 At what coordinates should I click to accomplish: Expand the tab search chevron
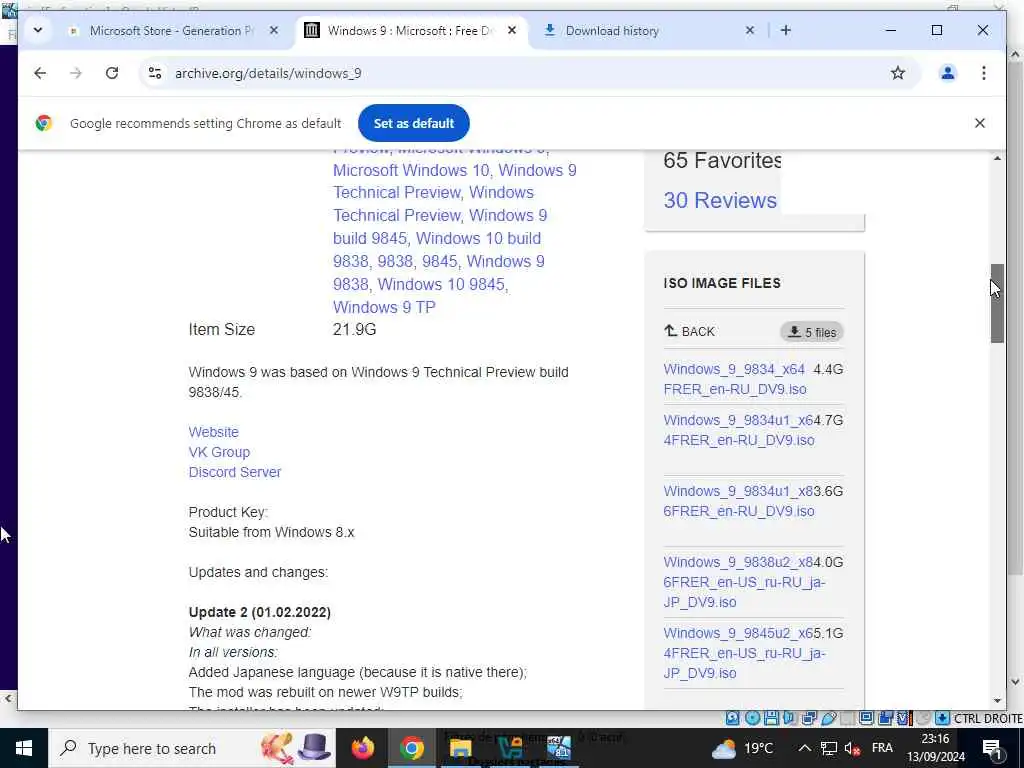38,30
